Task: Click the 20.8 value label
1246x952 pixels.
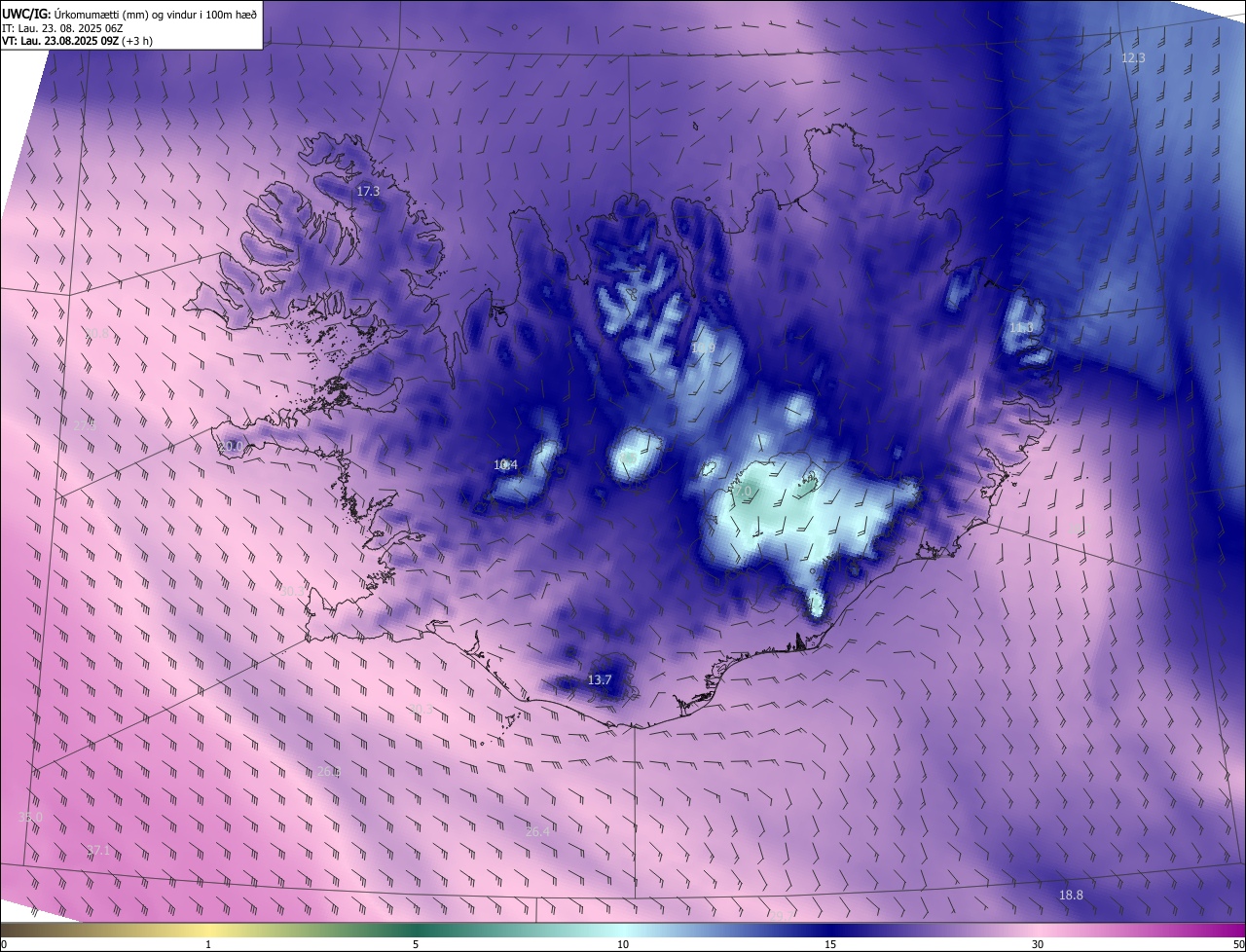Action: [x=96, y=333]
